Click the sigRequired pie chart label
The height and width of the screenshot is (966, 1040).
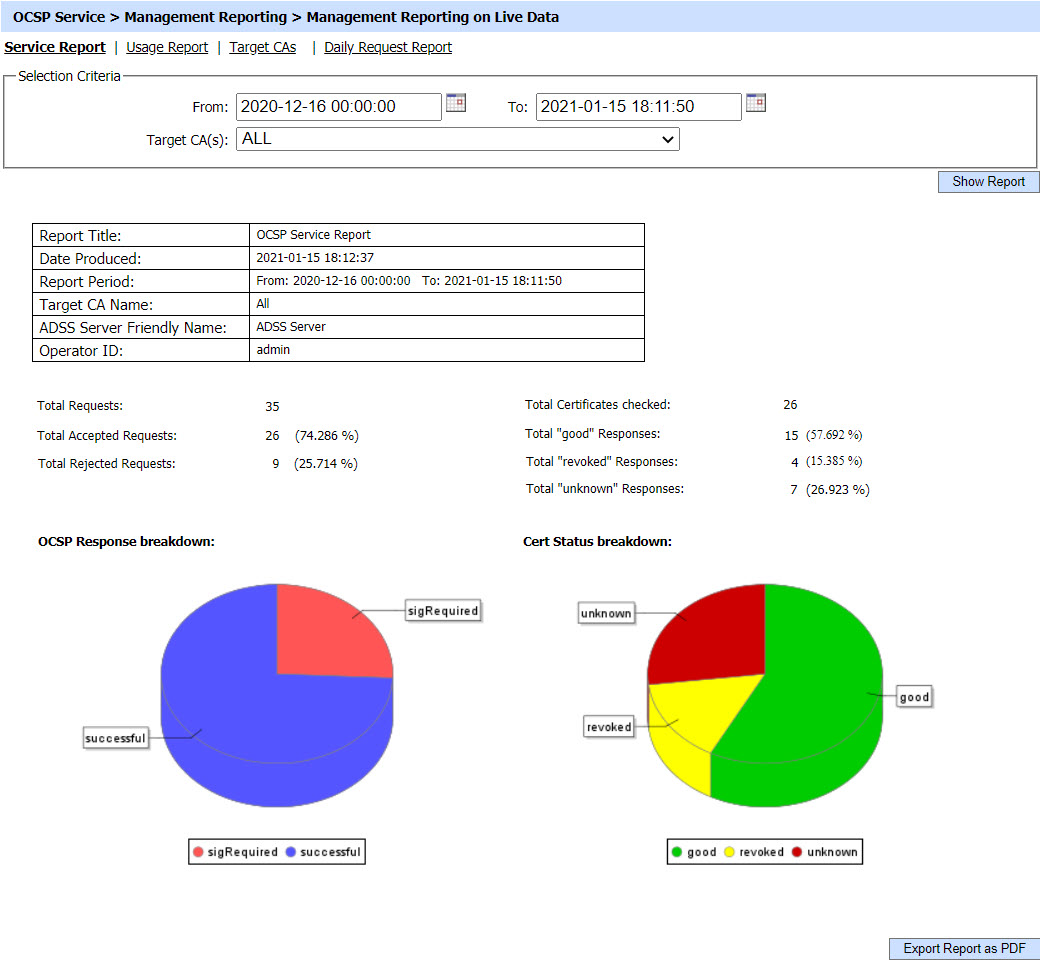point(443,611)
